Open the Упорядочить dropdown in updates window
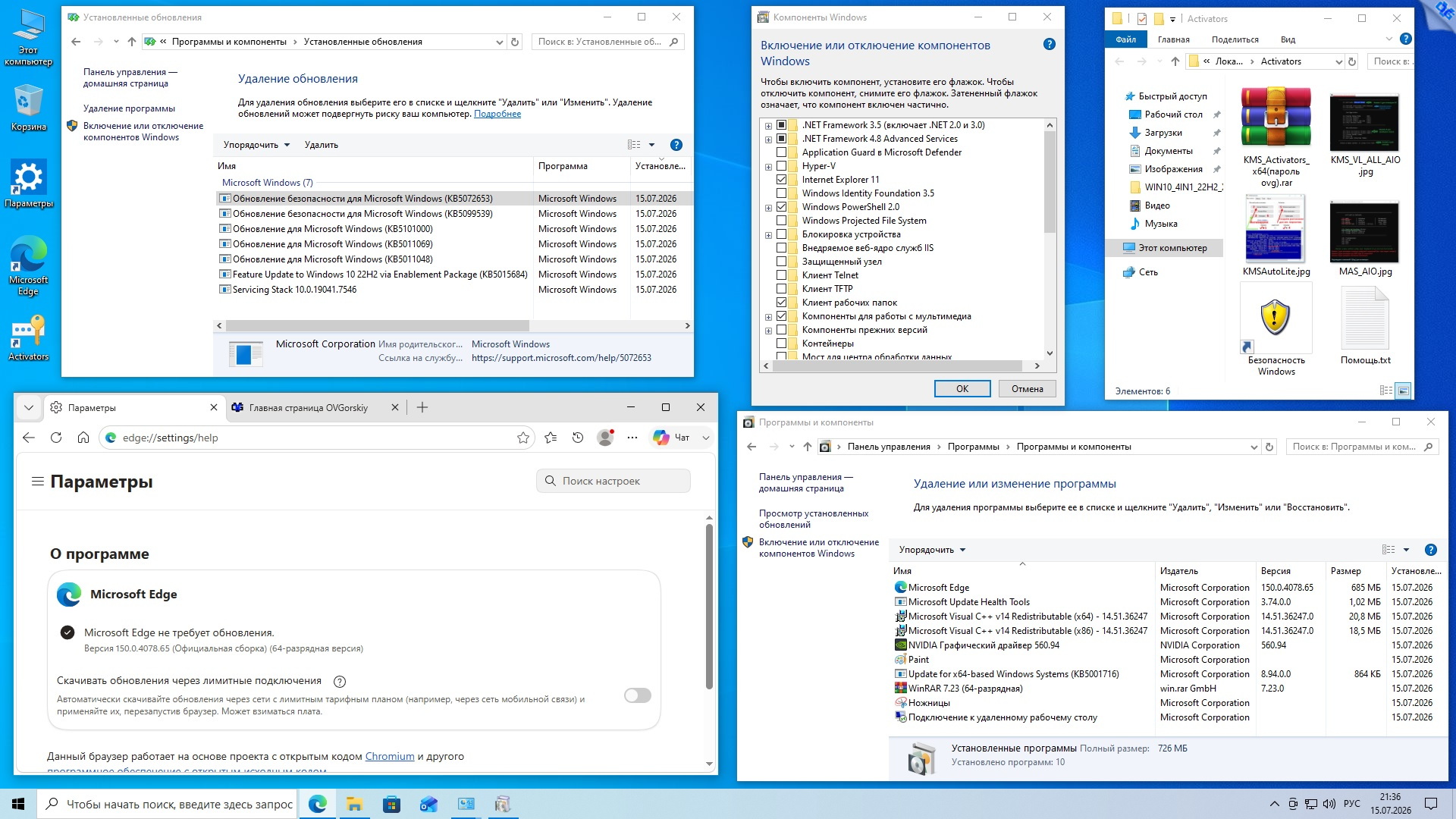The image size is (1456, 819). pos(256,145)
